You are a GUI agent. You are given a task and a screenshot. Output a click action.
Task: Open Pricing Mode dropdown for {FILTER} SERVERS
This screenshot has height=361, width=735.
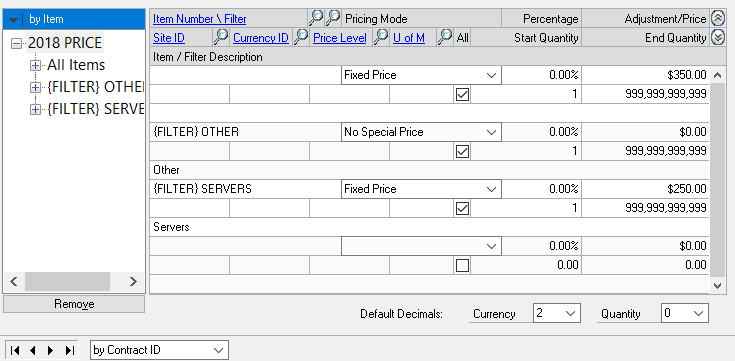coord(491,189)
